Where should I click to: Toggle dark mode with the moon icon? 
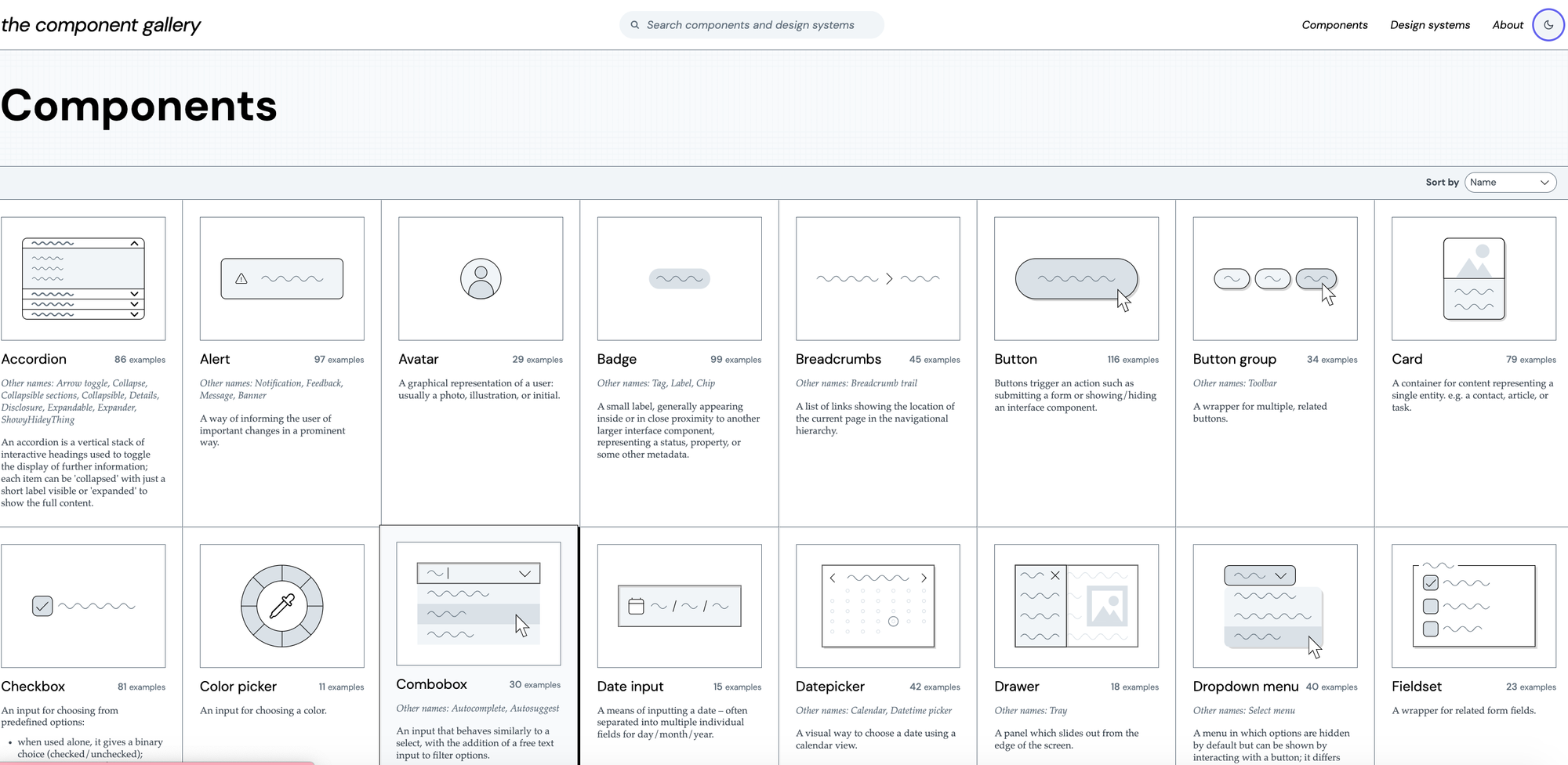pos(1548,25)
